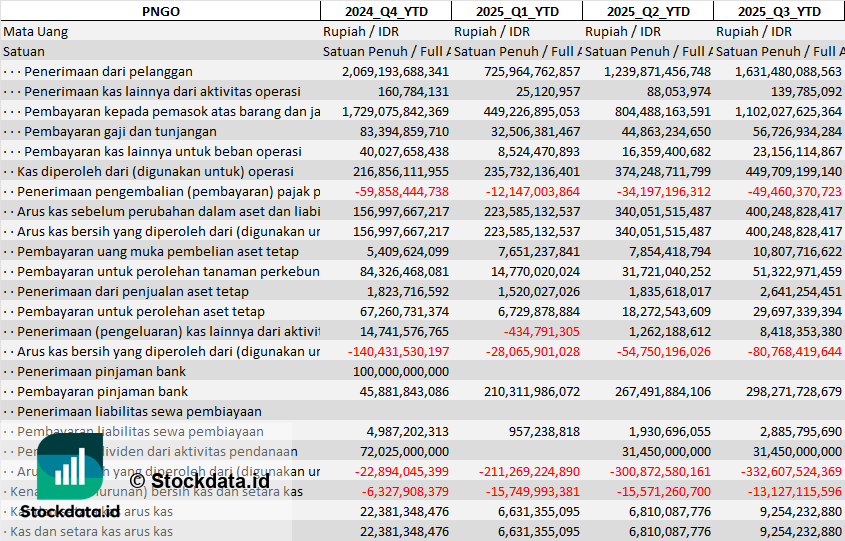Select the Mata Uang row label

click(36, 31)
